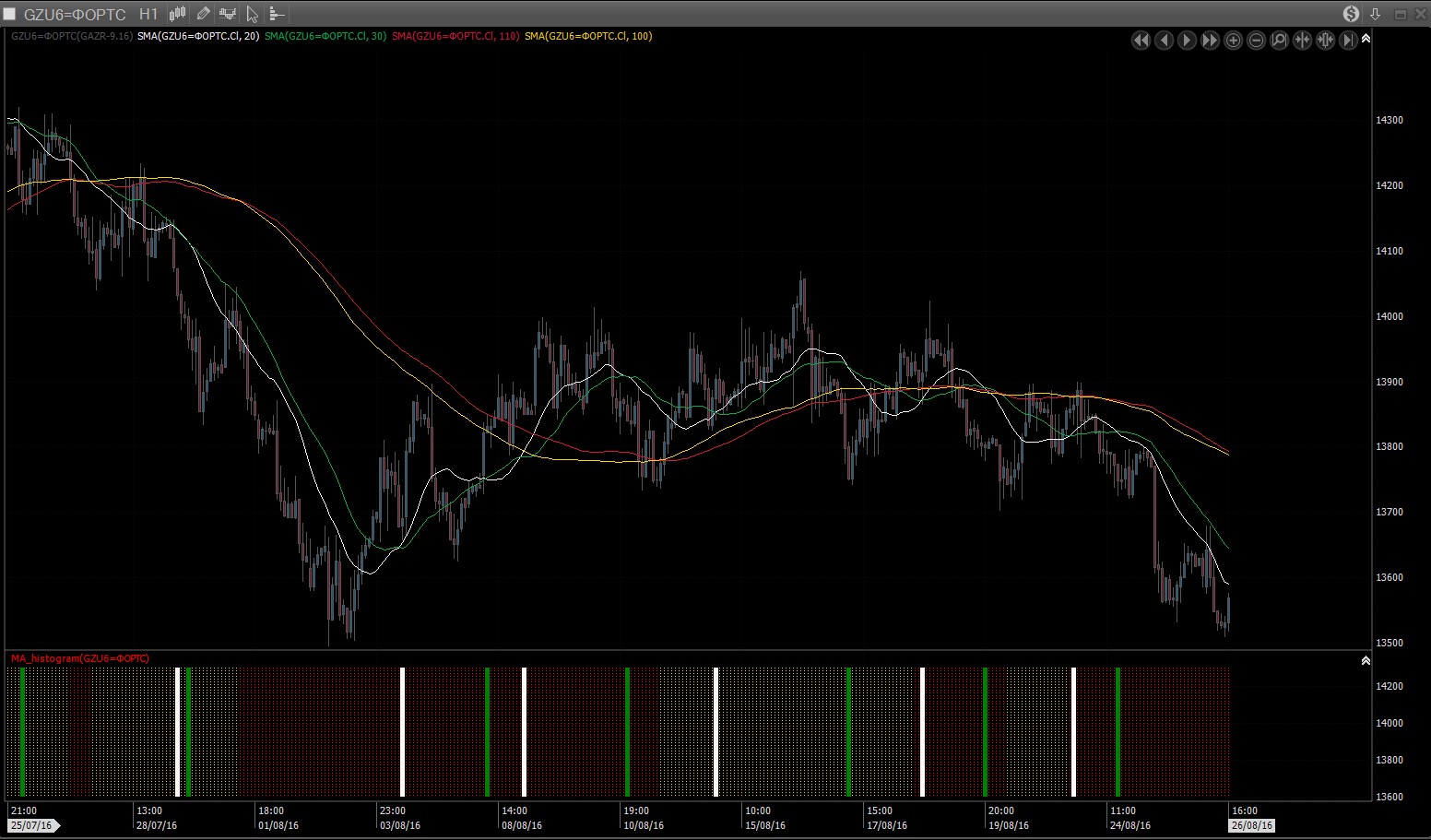
Task: Toggle the checkbox beside GZU6=ФОРТС title
Action: coord(10,14)
